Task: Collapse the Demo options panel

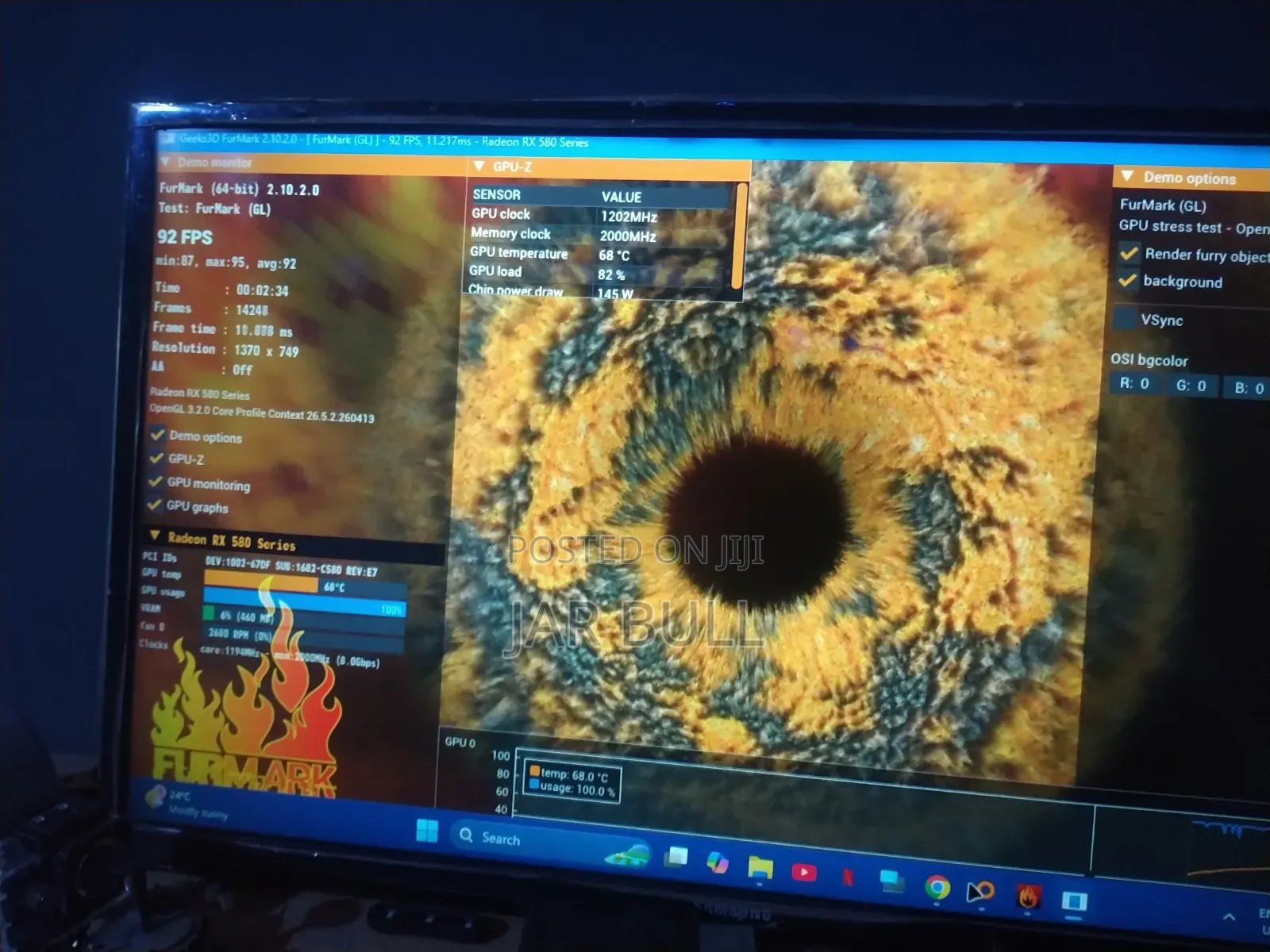Action: click(1127, 176)
